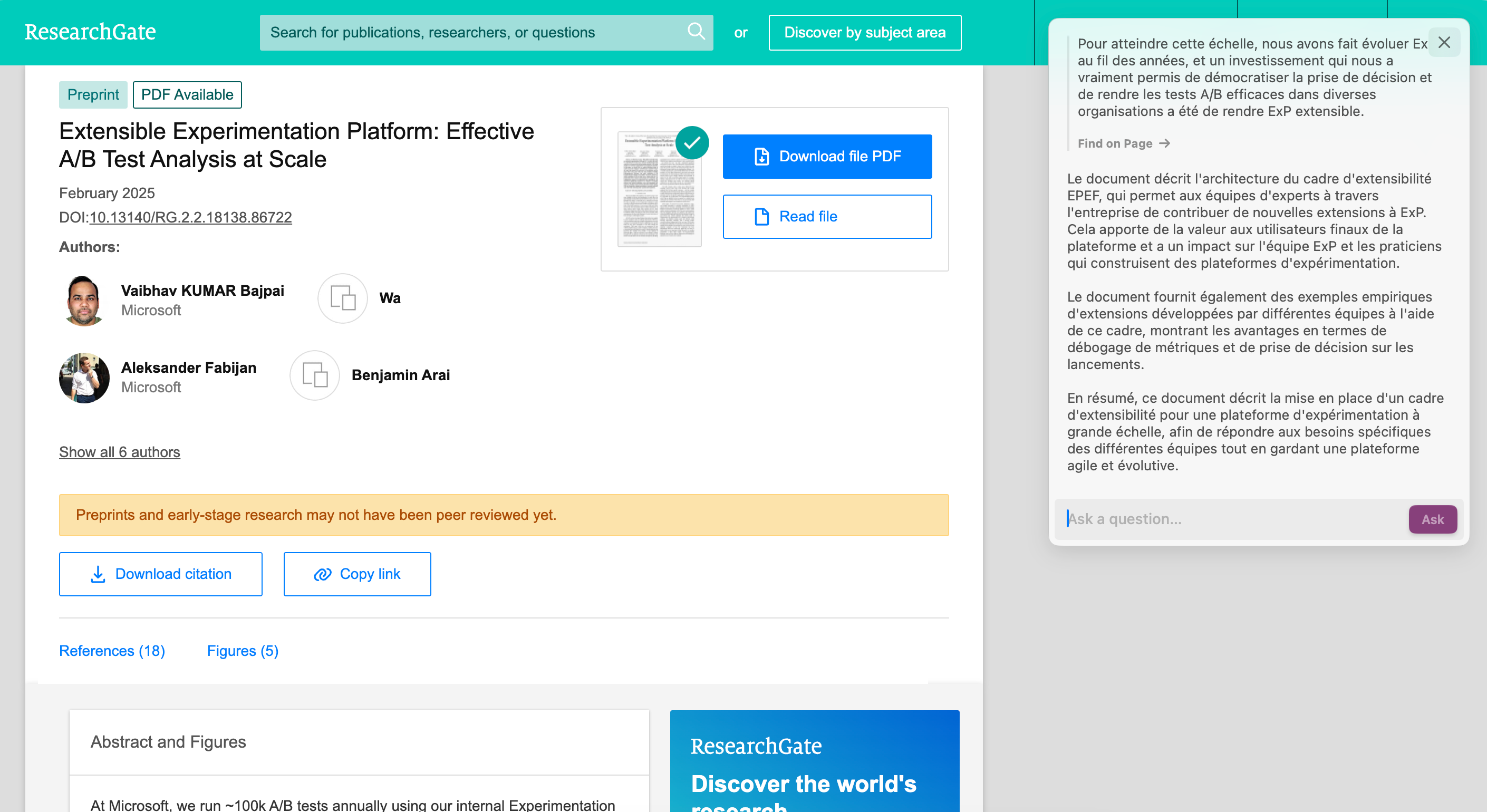Click the PDF document thumbnail preview

tap(659, 189)
